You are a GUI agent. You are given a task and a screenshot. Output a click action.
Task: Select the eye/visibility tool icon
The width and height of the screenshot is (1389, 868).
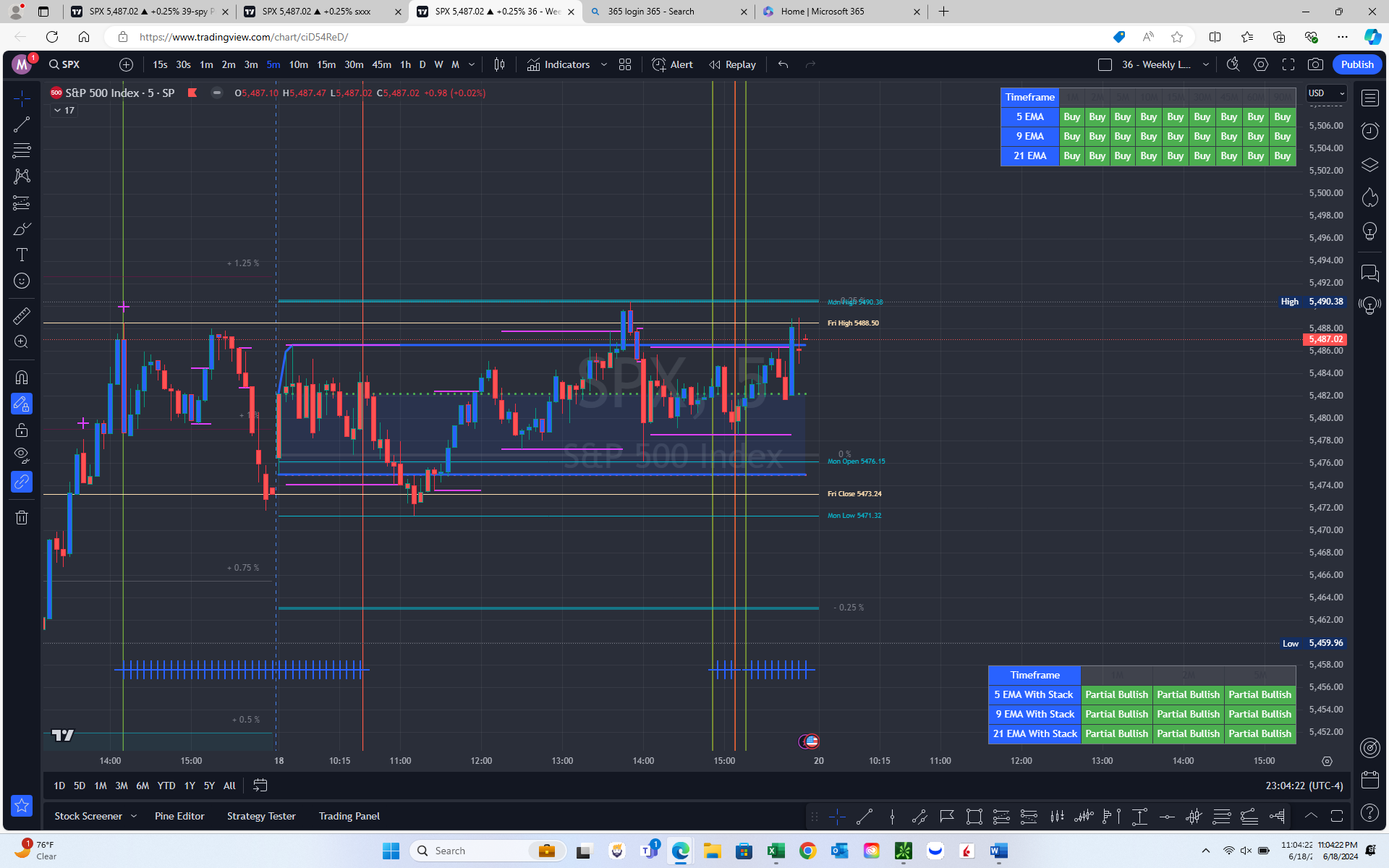point(22,456)
